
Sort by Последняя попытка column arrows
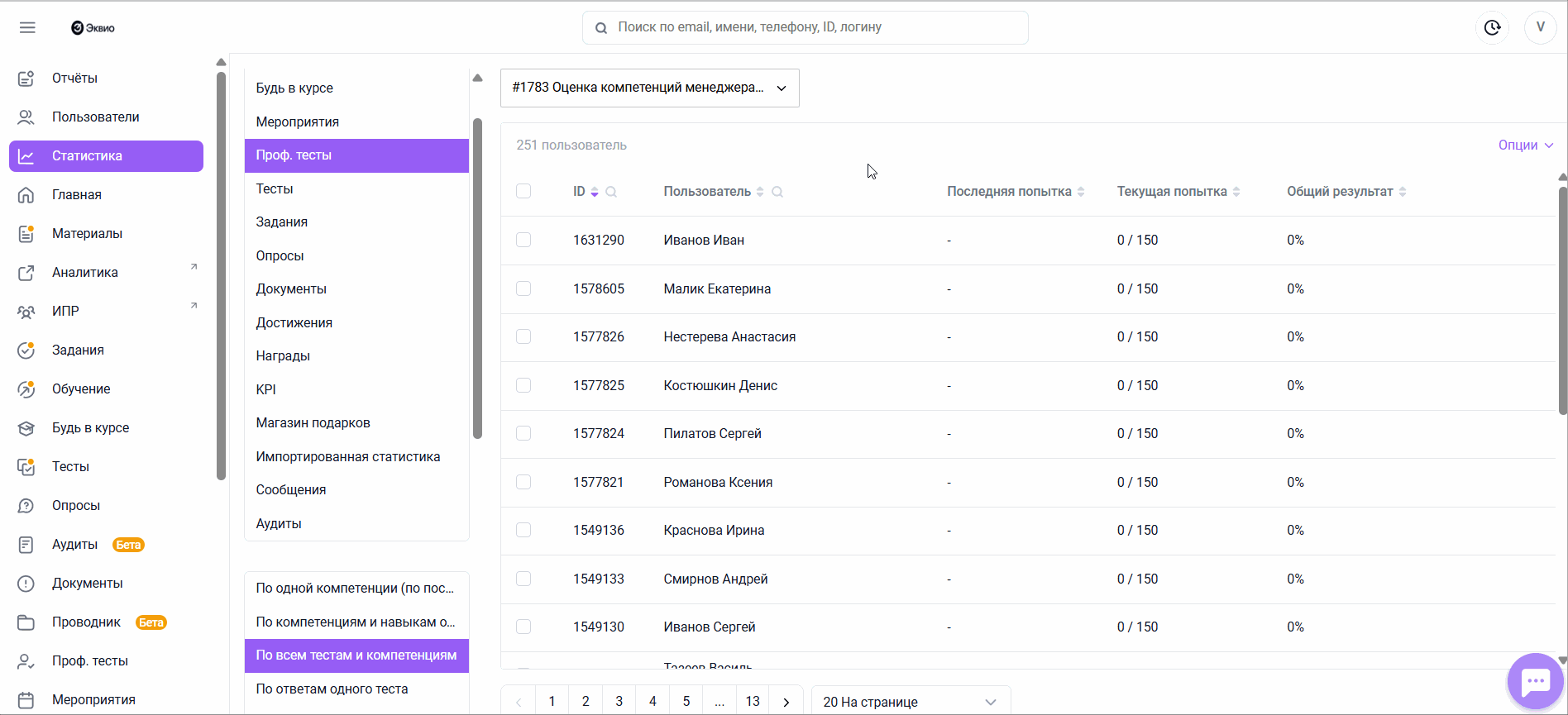tap(1081, 192)
